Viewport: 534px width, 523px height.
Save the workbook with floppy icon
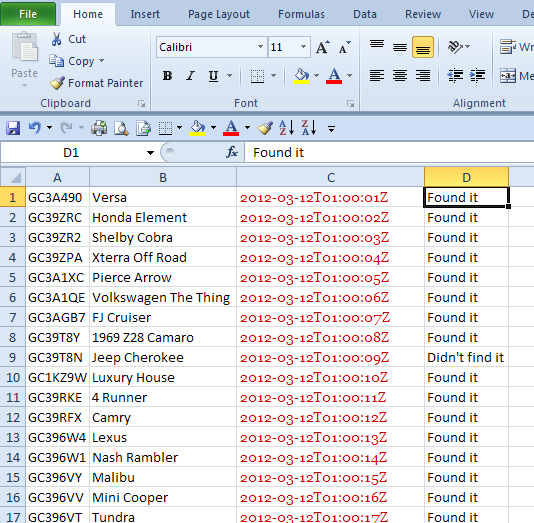click(x=13, y=128)
